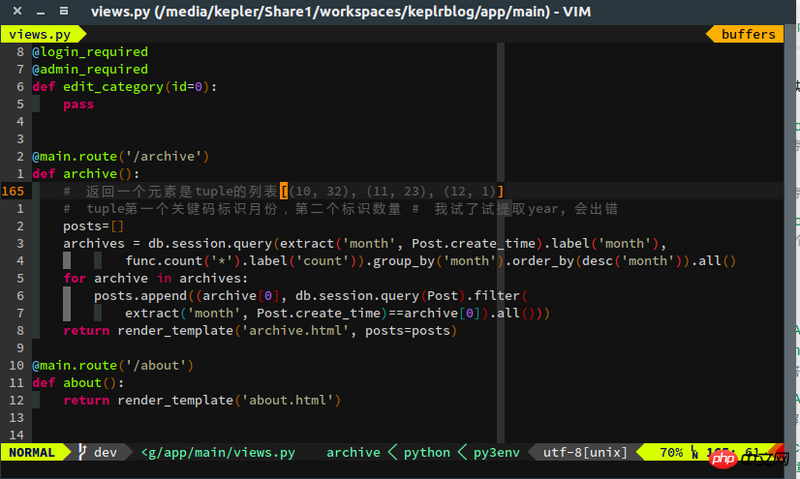Click the file path <g/app/main/views.py
Image resolution: width=800 pixels, height=479 pixels.
(x=218, y=452)
